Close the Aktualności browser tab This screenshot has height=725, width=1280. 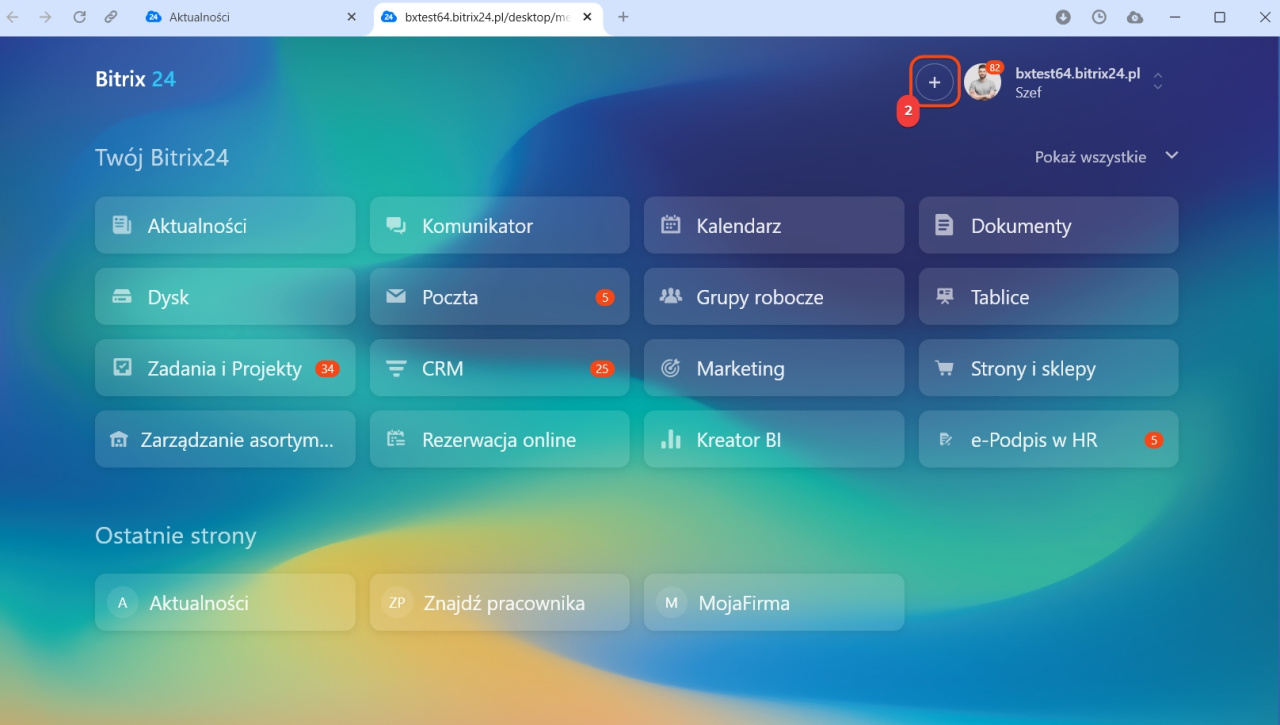(x=351, y=17)
